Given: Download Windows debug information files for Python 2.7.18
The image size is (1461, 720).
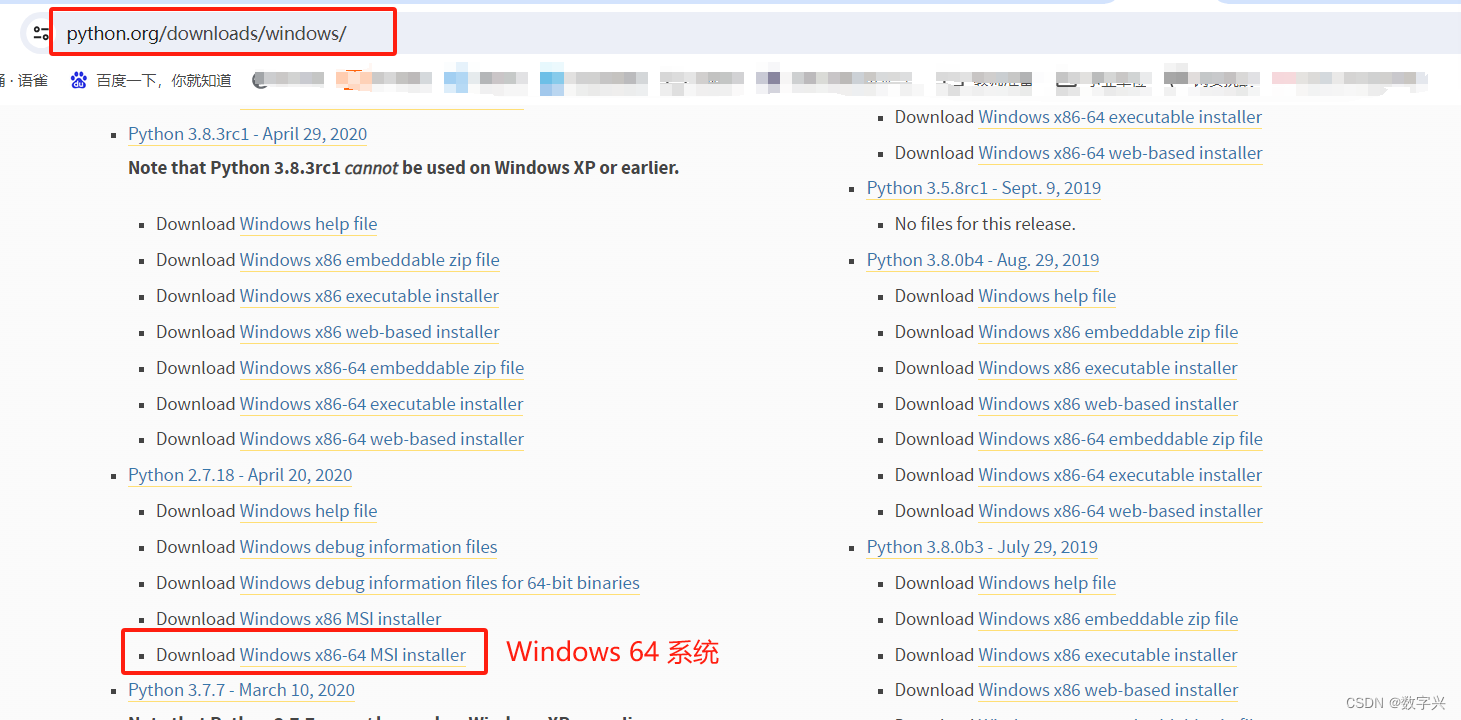Looking at the screenshot, I should (x=369, y=547).
